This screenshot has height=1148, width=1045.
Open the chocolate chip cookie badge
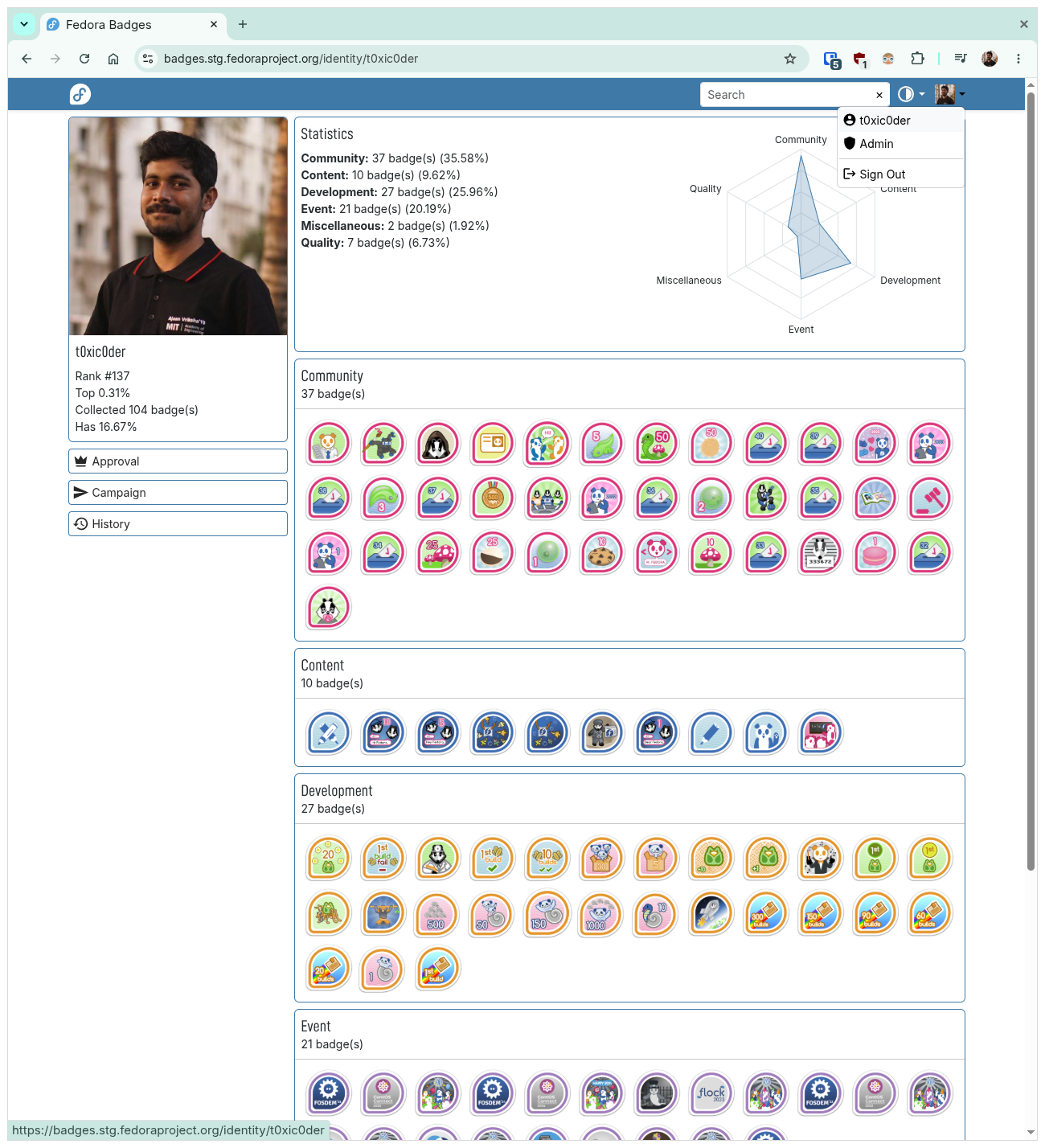[x=602, y=553]
